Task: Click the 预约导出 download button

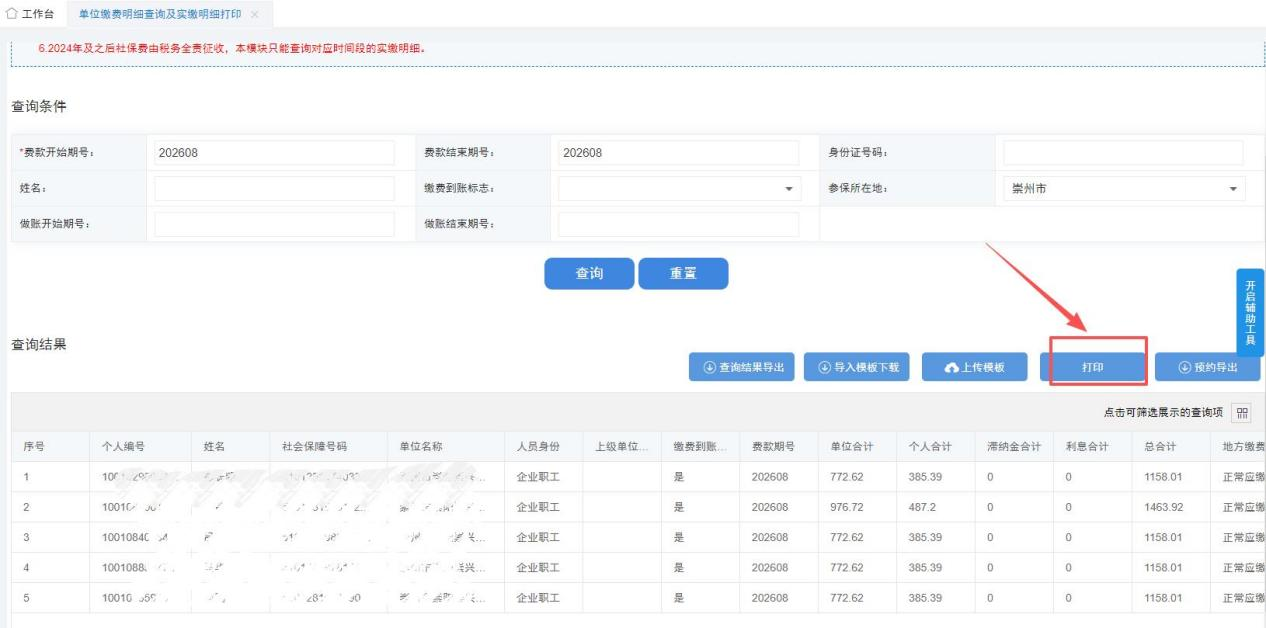Action: click(x=1207, y=368)
